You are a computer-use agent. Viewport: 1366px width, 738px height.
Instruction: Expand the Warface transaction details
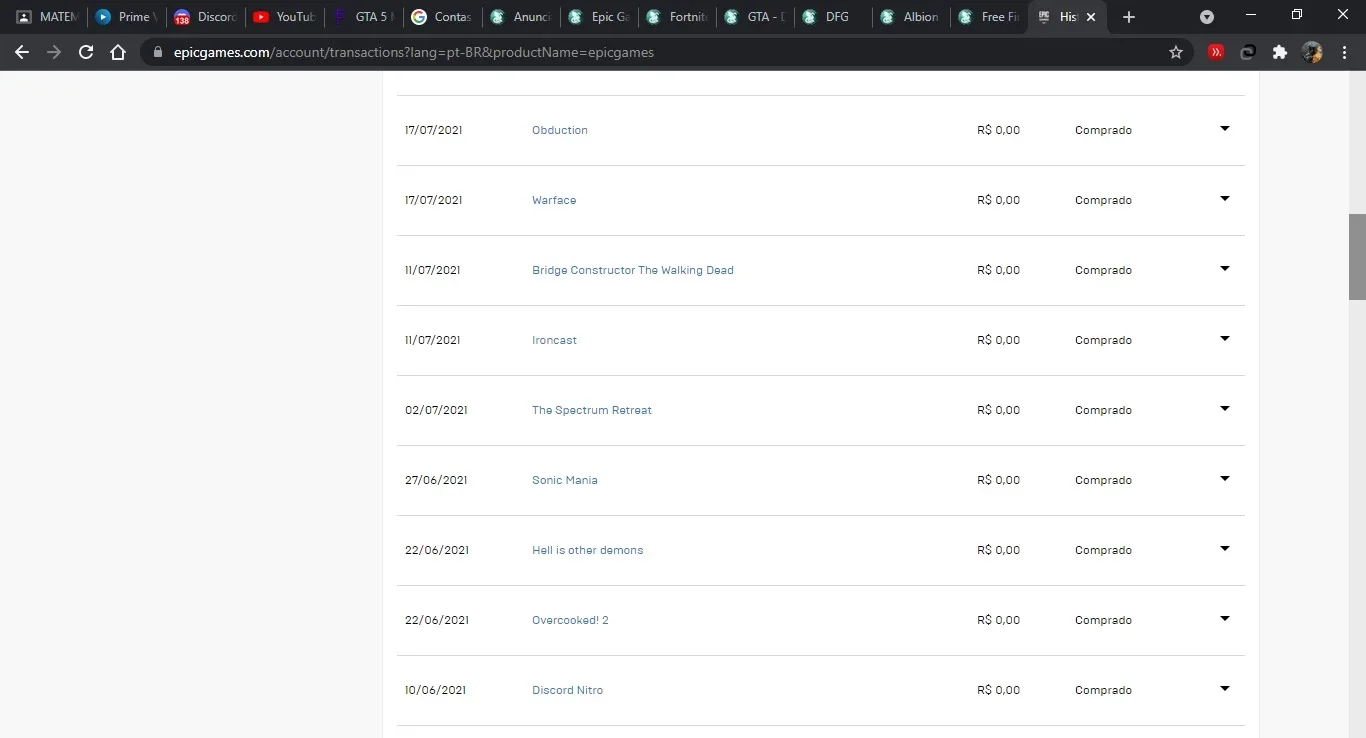[x=1224, y=199]
